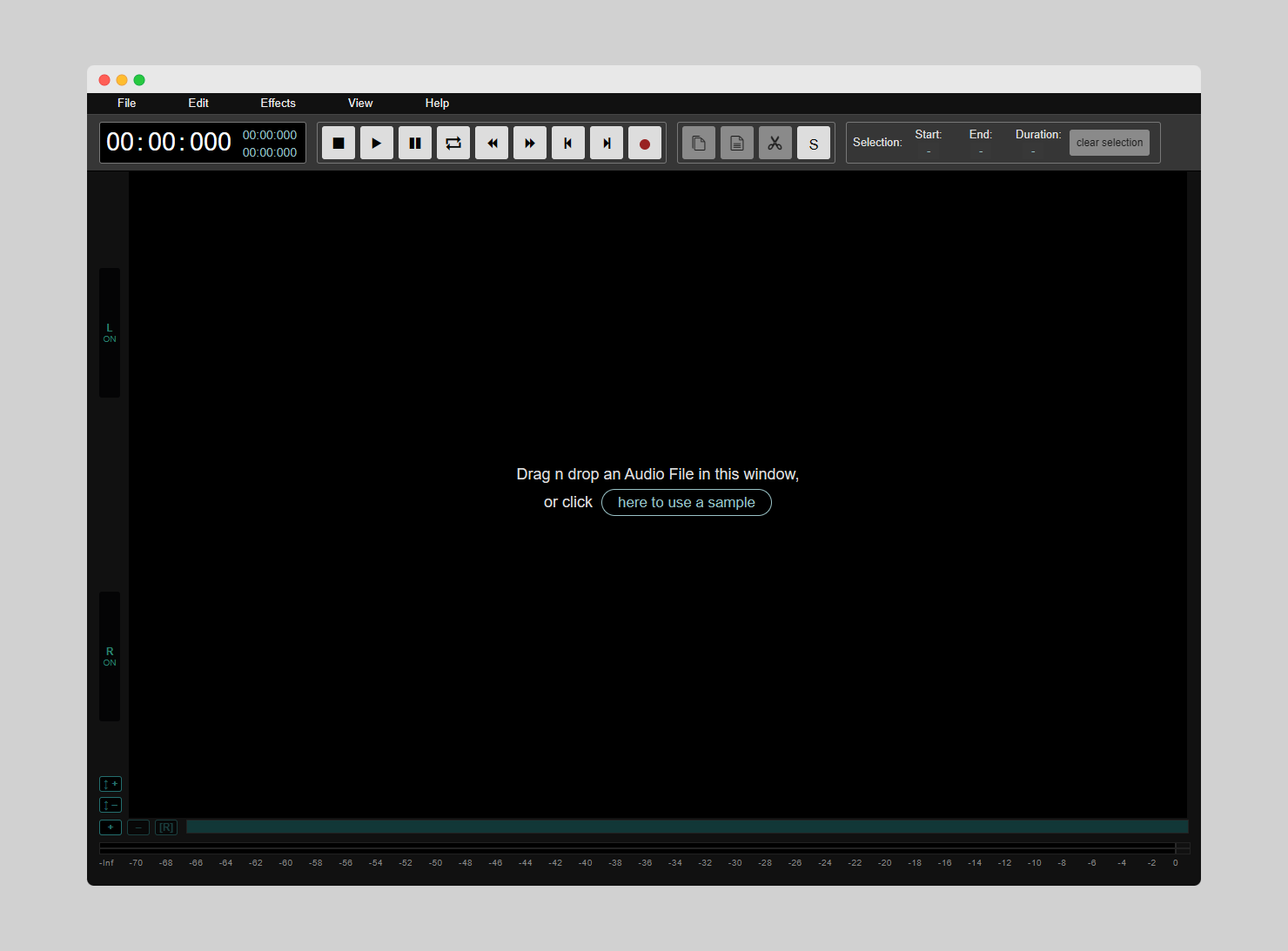1288x951 pixels.
Task: Open the File menu
Action: (127, 104)
